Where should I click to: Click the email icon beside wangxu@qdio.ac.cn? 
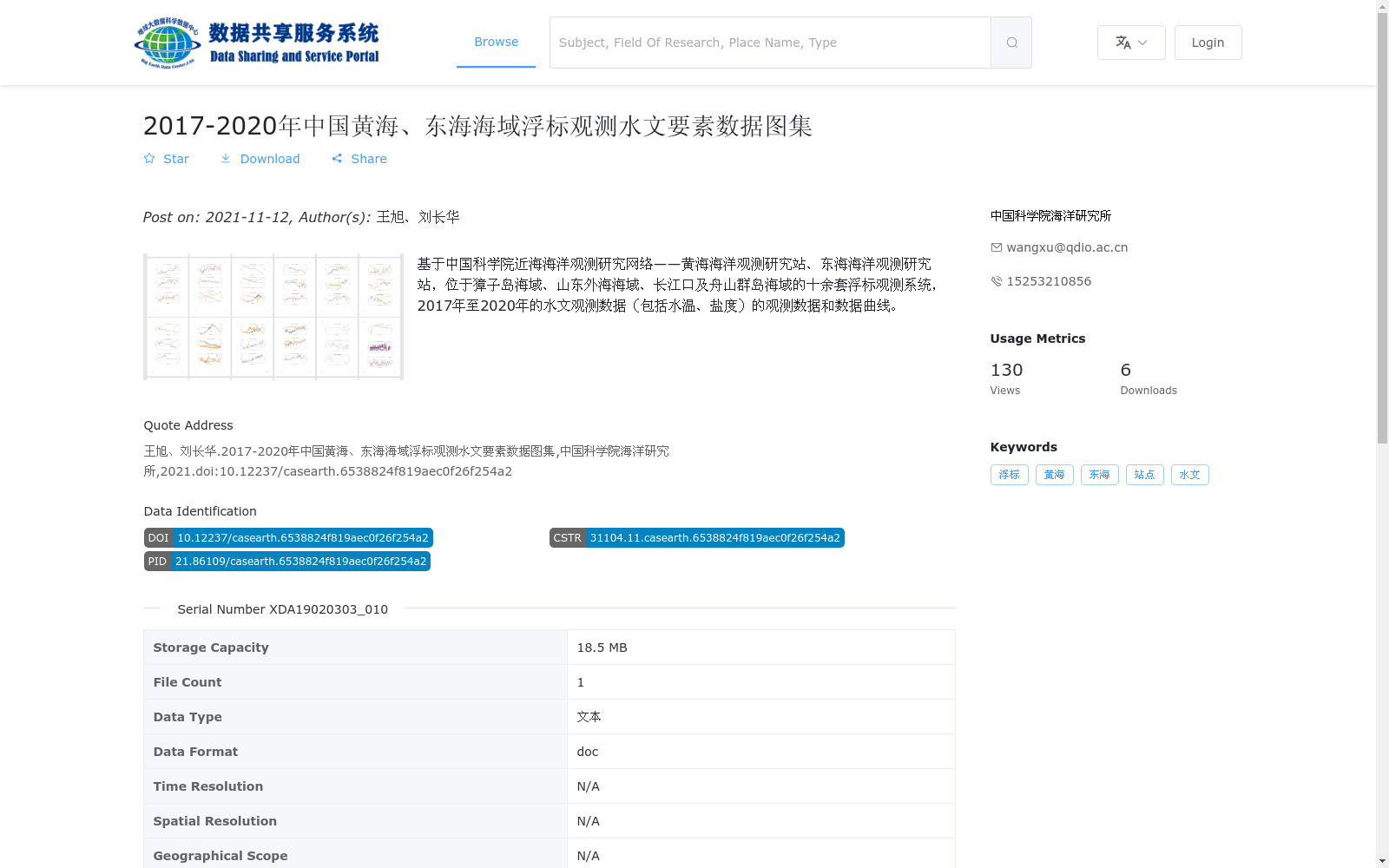996,247
